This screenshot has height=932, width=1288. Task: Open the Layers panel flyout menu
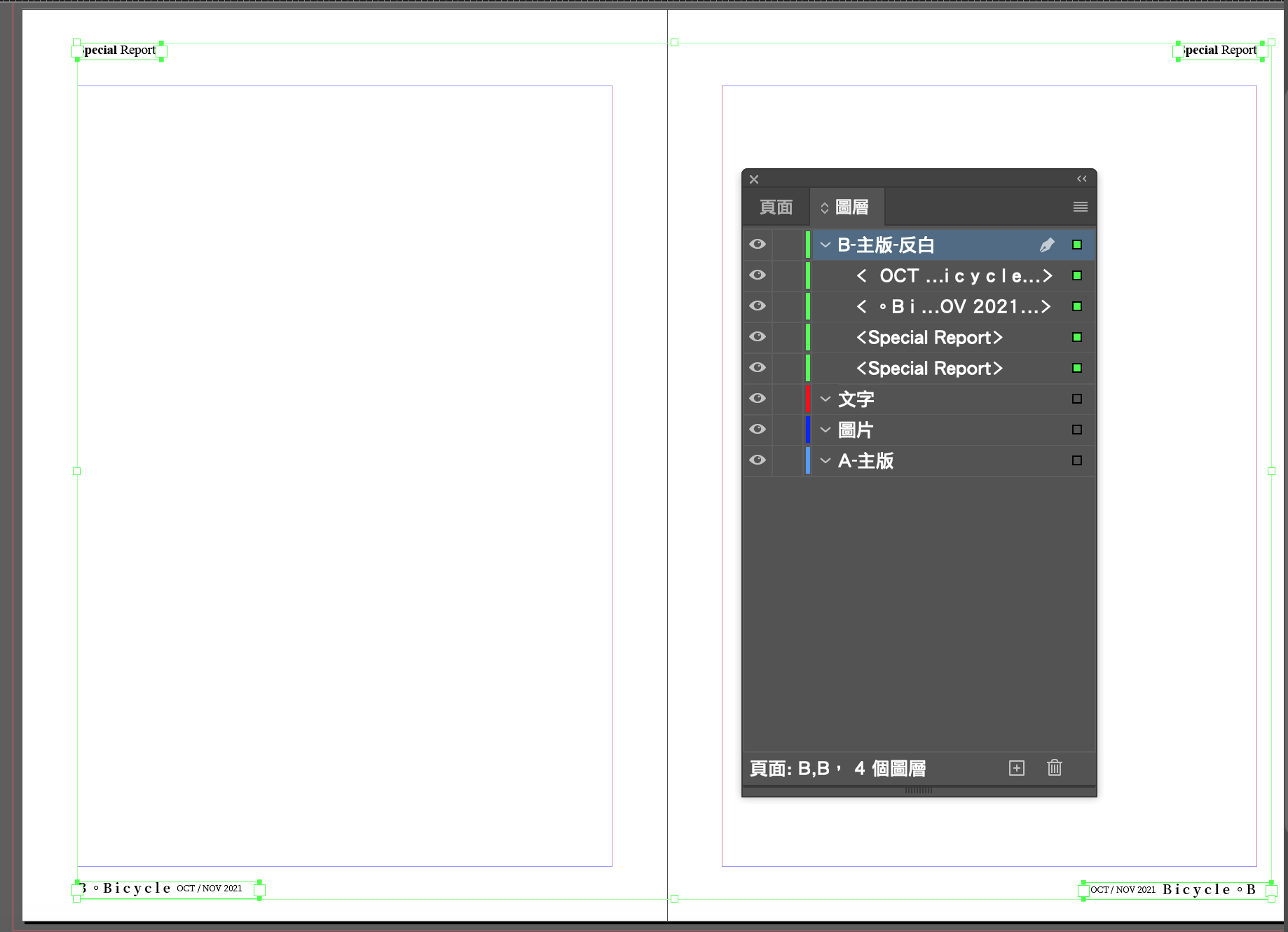[x=1080, y=207]
